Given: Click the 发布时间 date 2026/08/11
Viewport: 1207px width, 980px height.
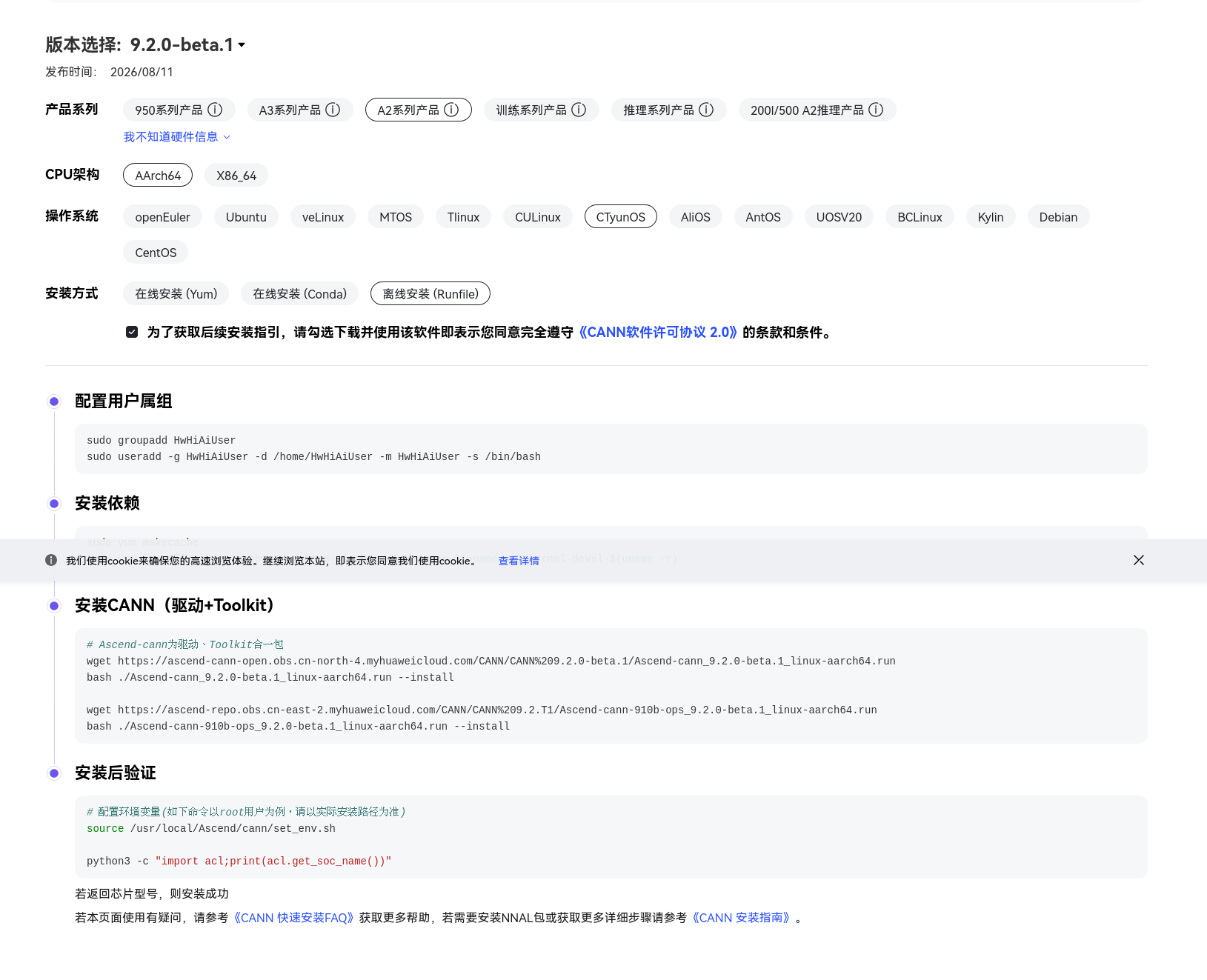Looking at the screenshot, I should (x=142, y=72).
